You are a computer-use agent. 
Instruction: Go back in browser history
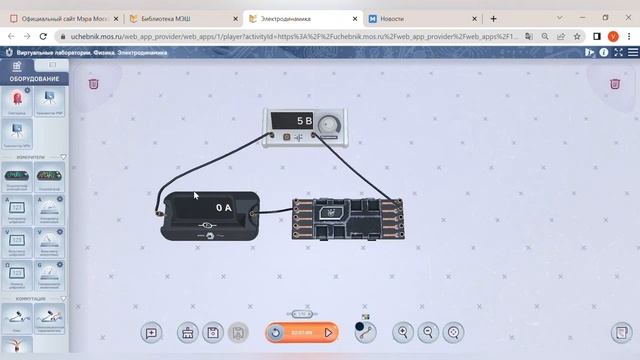tap(11, 36)
